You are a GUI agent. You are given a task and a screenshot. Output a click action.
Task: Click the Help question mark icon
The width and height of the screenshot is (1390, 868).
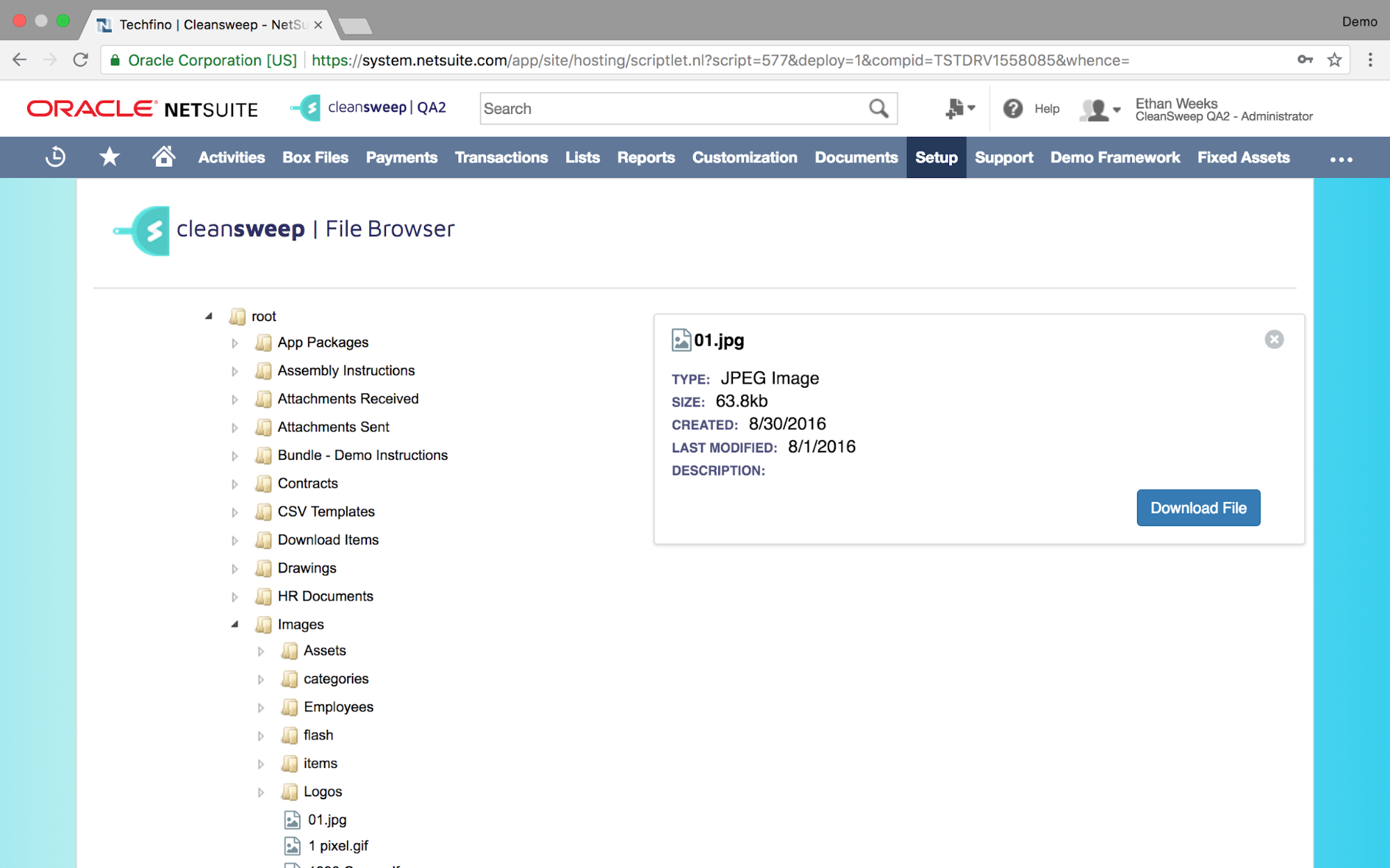[x=1012, y=108]
